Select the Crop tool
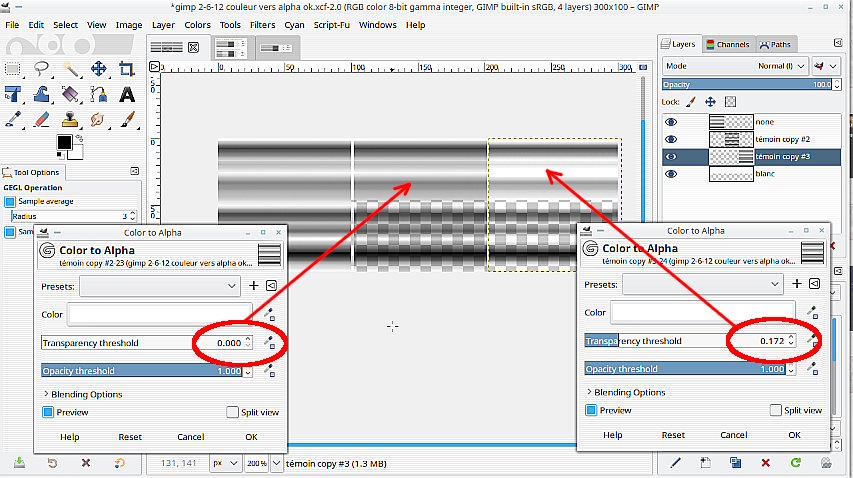 (x=127, y=69)
